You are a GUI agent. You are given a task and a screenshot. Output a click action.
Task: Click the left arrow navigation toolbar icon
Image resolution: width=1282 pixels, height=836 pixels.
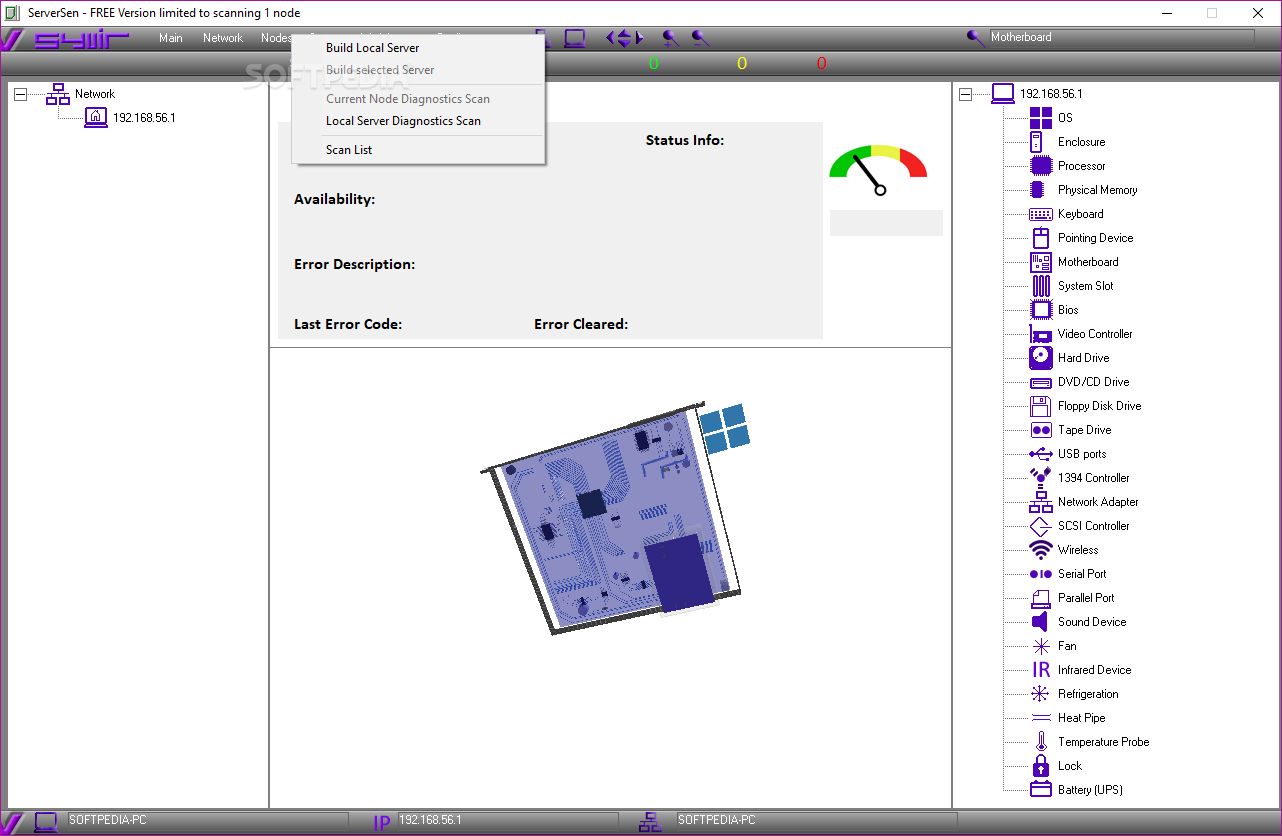tap(611, 38)
